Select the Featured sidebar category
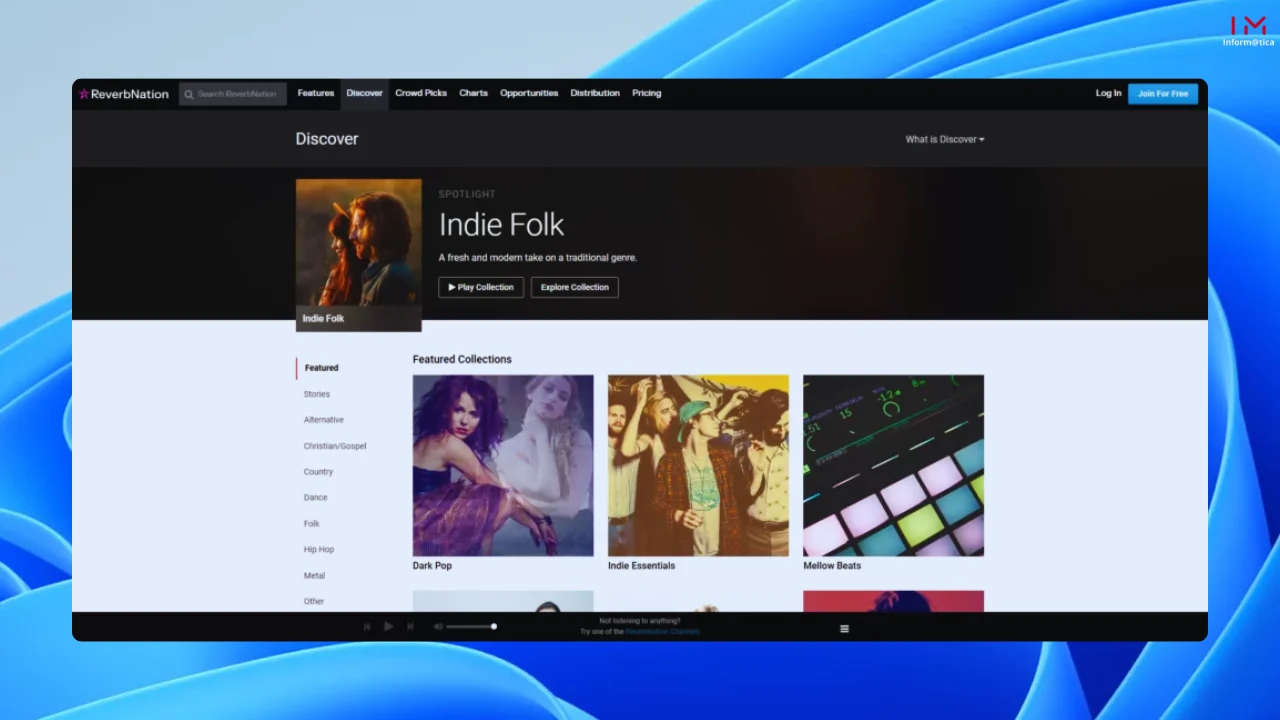 [x=322, y=368]
